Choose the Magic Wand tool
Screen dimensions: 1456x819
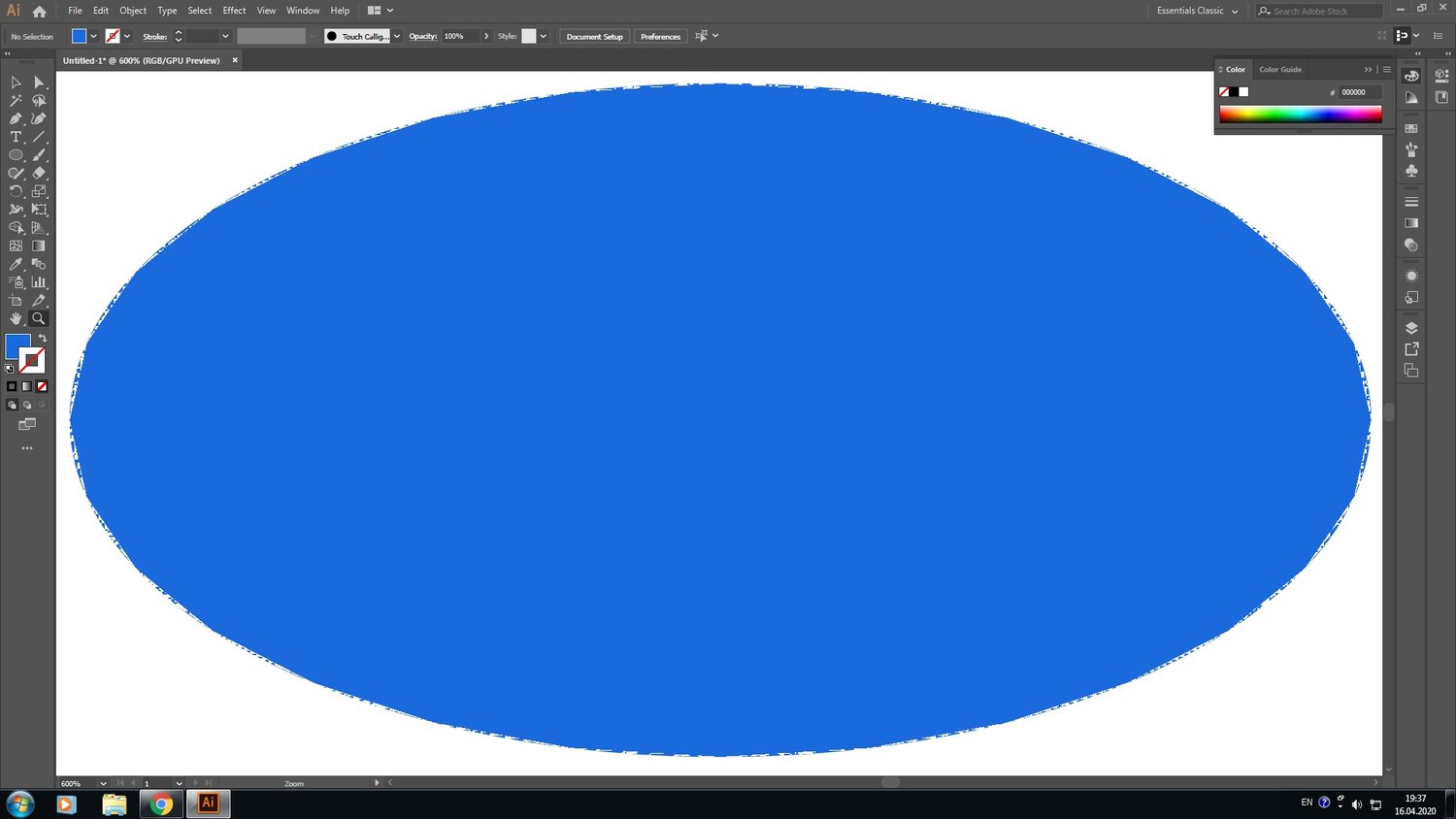pyautogui.click(x=16, y=101)
